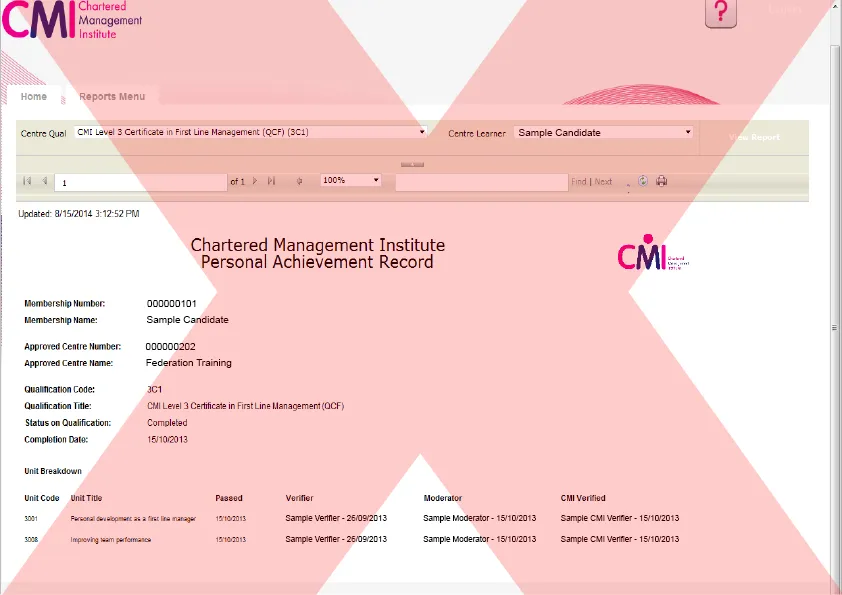Open help via the question mark button
842x595 pixels.
point(721,12)
